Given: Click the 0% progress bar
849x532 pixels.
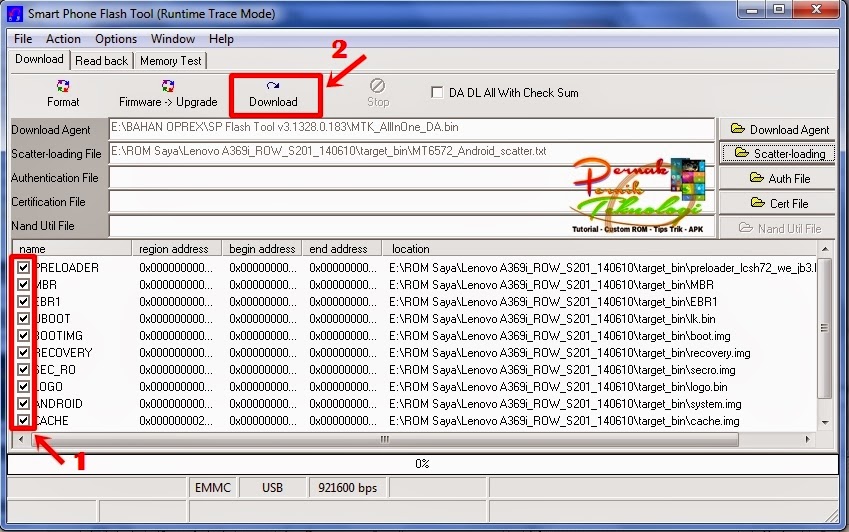Looking at the screenshot, I should 422,464.
